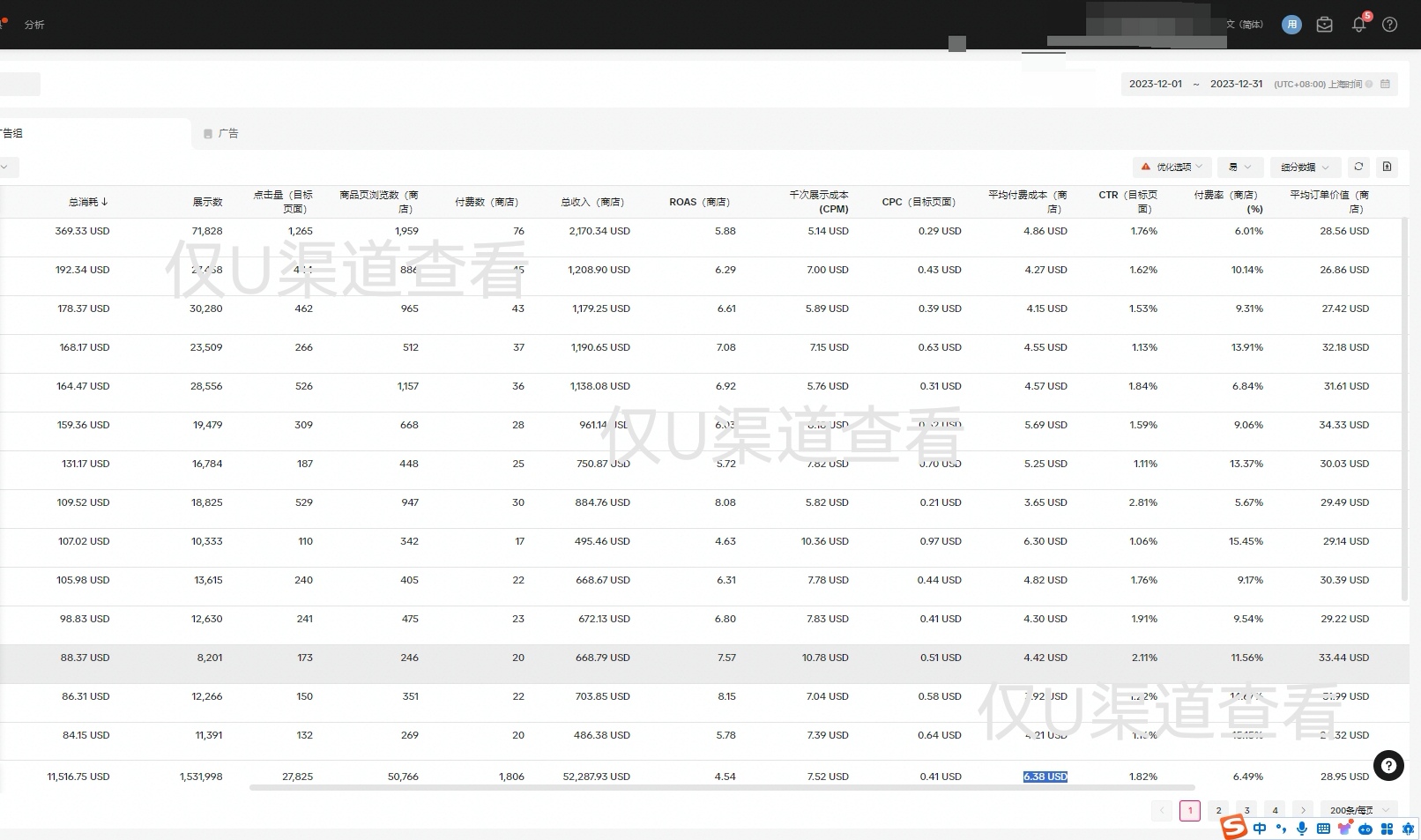1421x840 pixels.
Task: Click the refresh data icon
Action: point(1358,167)
